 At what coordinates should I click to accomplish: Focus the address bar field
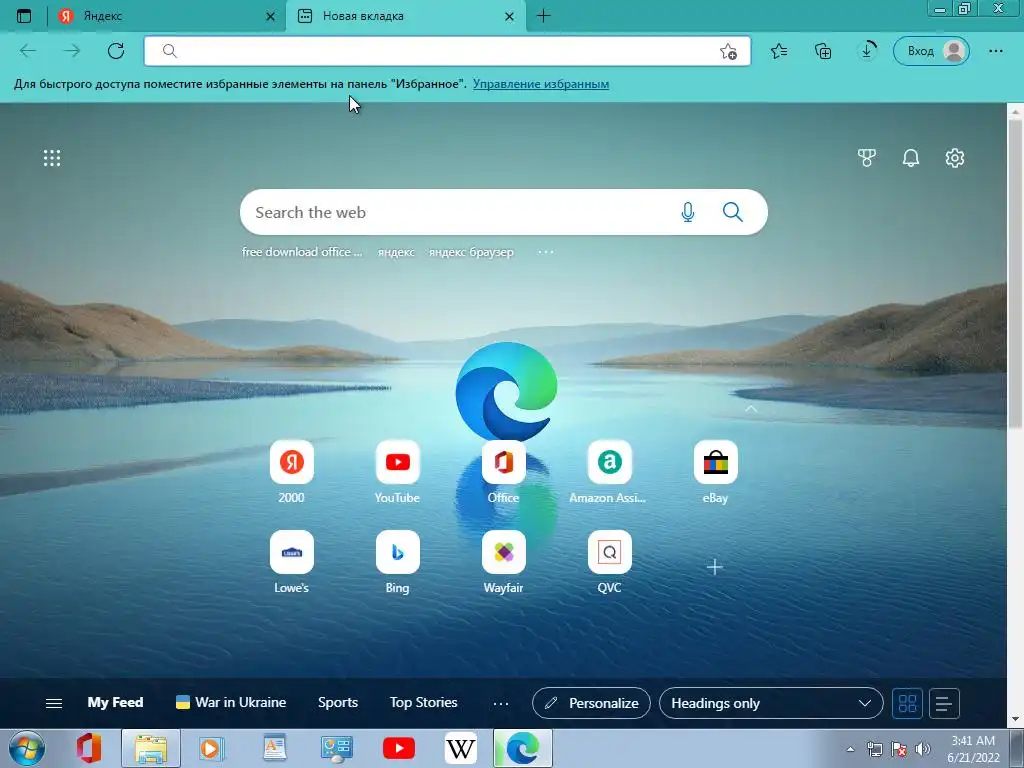coord(447,51)
